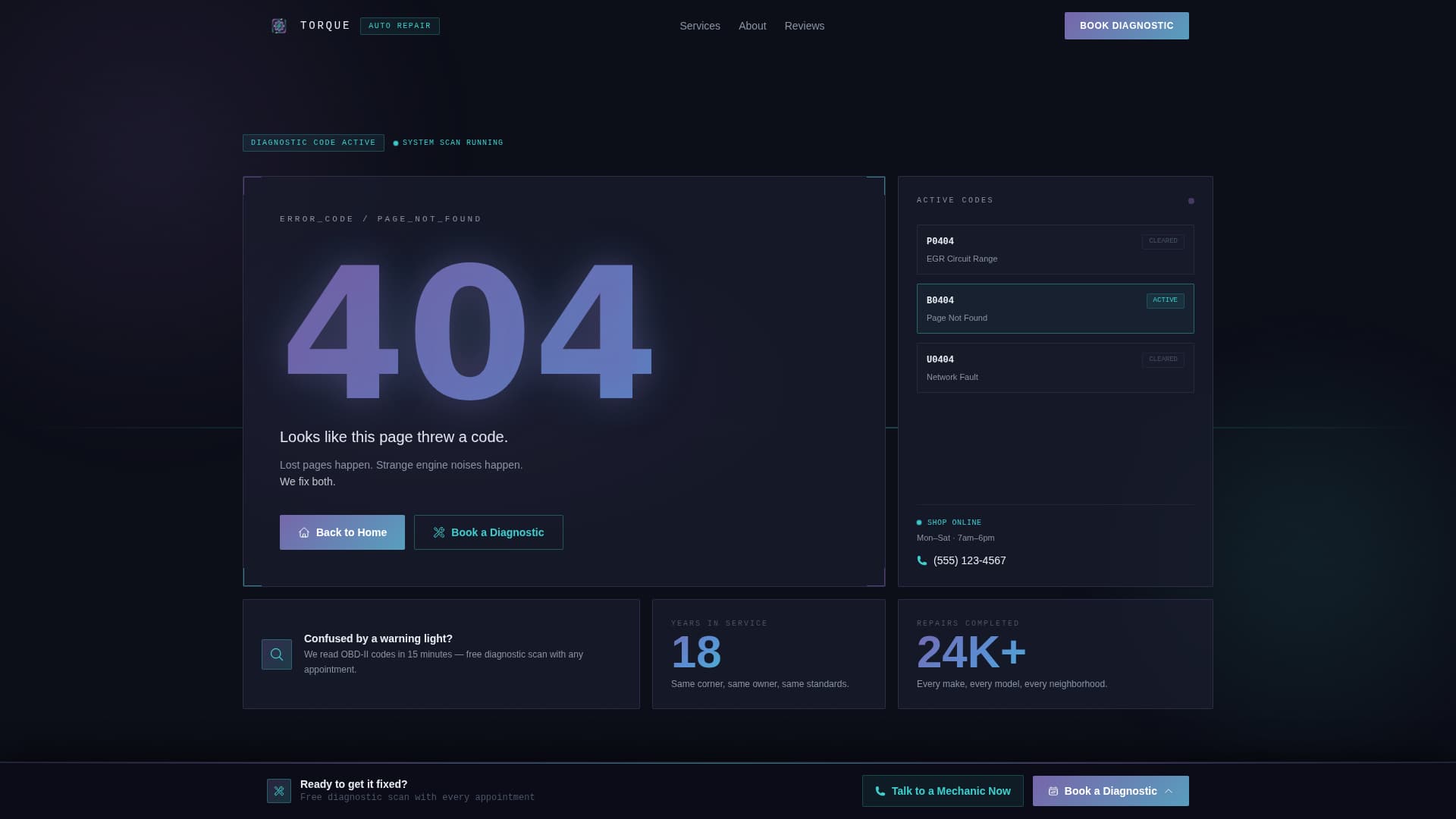Screen dimensions: 1456x819
Task: Click the 'We fix both.' text
Action: 307,482
